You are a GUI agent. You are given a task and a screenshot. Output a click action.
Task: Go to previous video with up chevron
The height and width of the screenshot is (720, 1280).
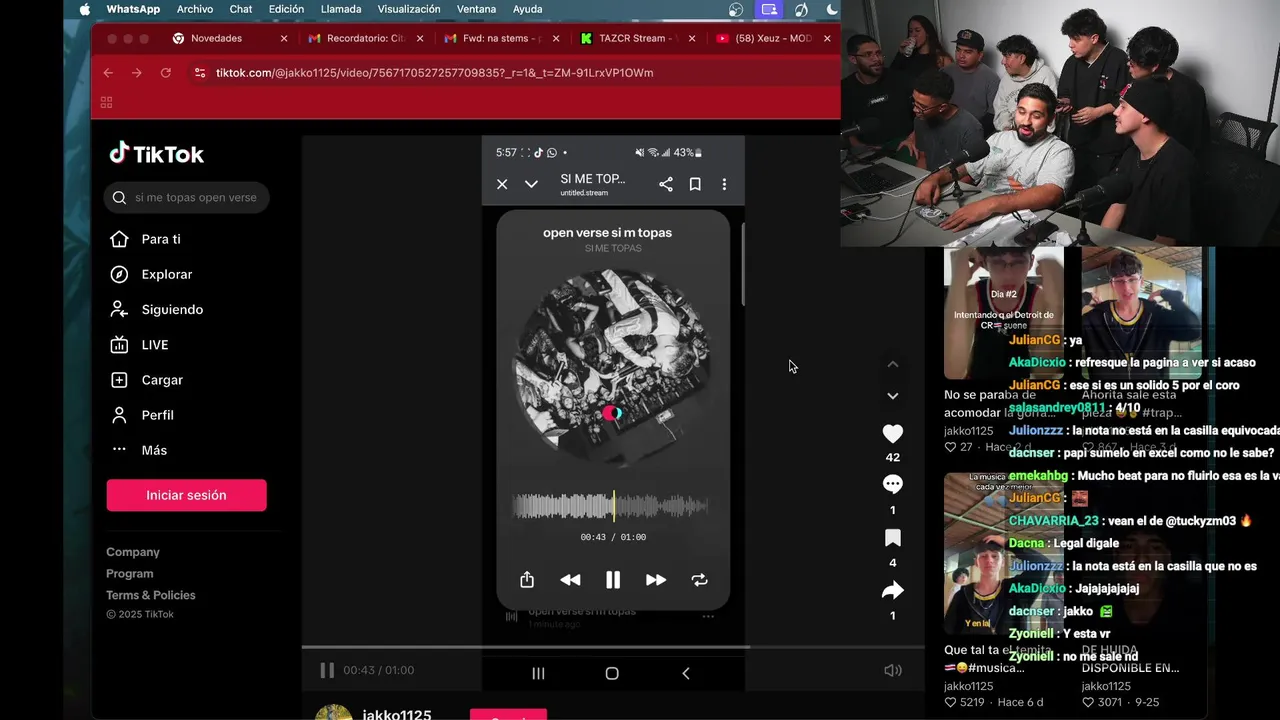[893, 364]
